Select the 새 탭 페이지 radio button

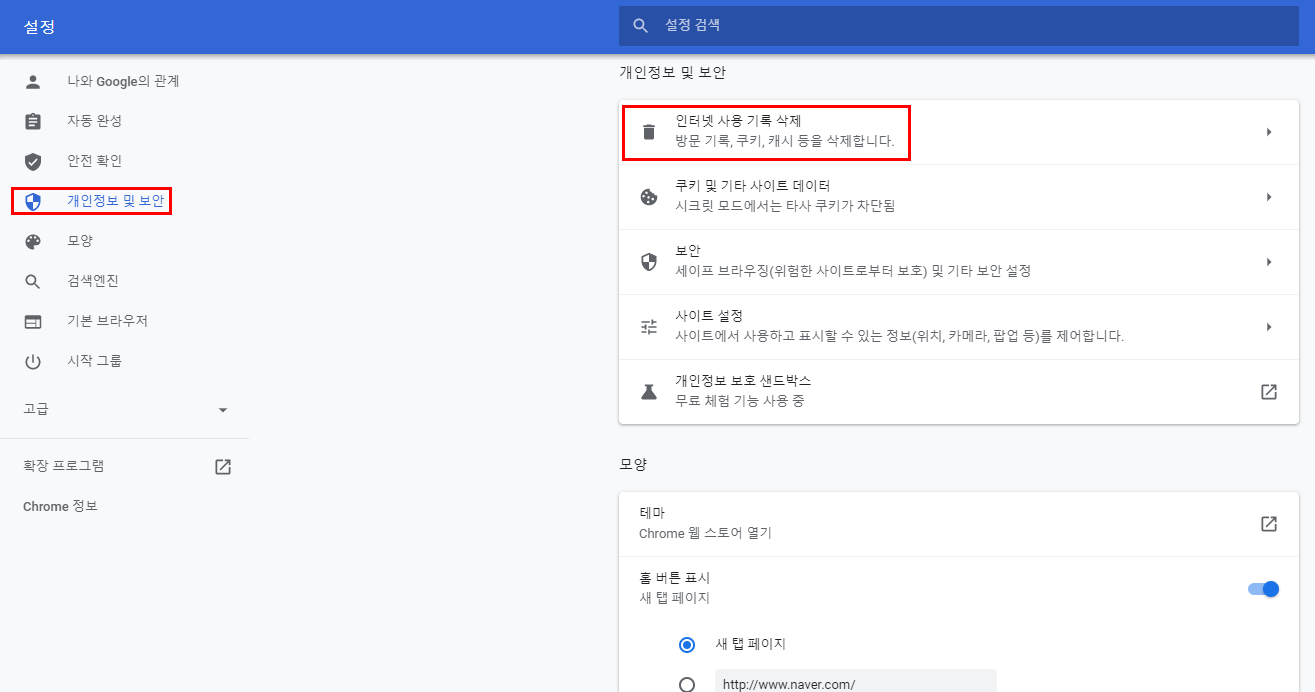click(x=687, y=645)
